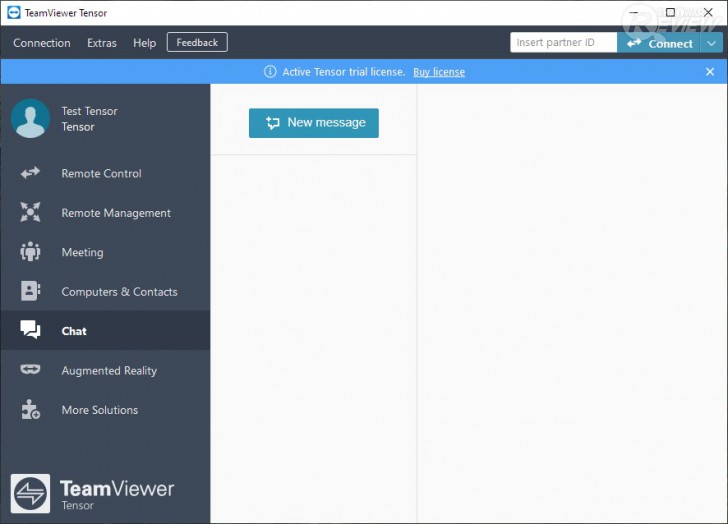
Task: Open the Augmented Reality glasses icon
Action: 30,369
